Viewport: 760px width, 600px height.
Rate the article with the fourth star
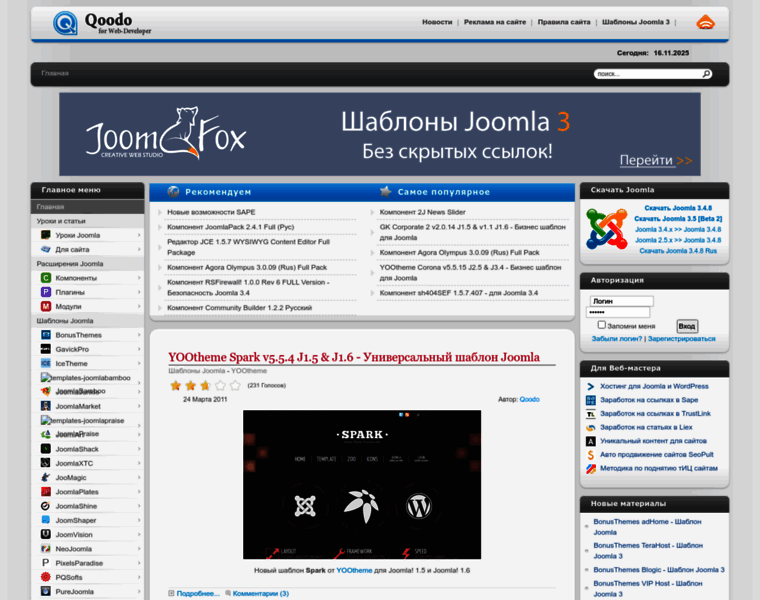point(221,385)
